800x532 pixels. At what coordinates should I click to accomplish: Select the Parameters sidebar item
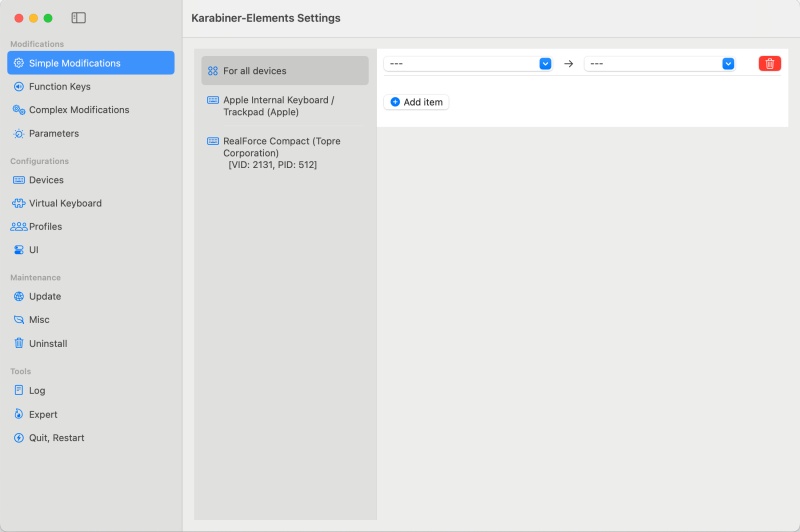pos(53,133)
